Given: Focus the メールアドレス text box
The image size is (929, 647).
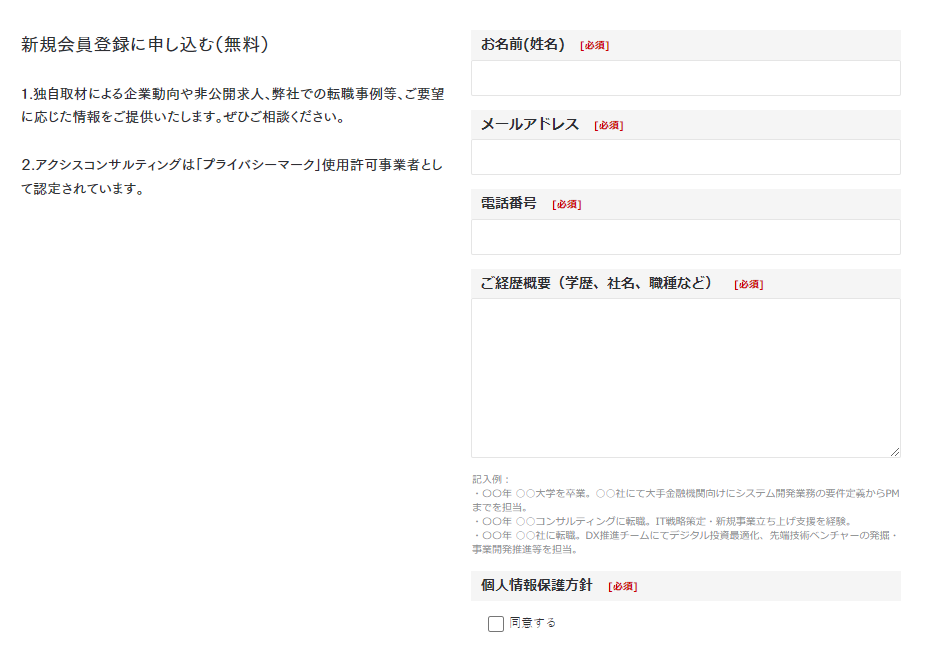Looking at the screenshot, I should point(685,157).
